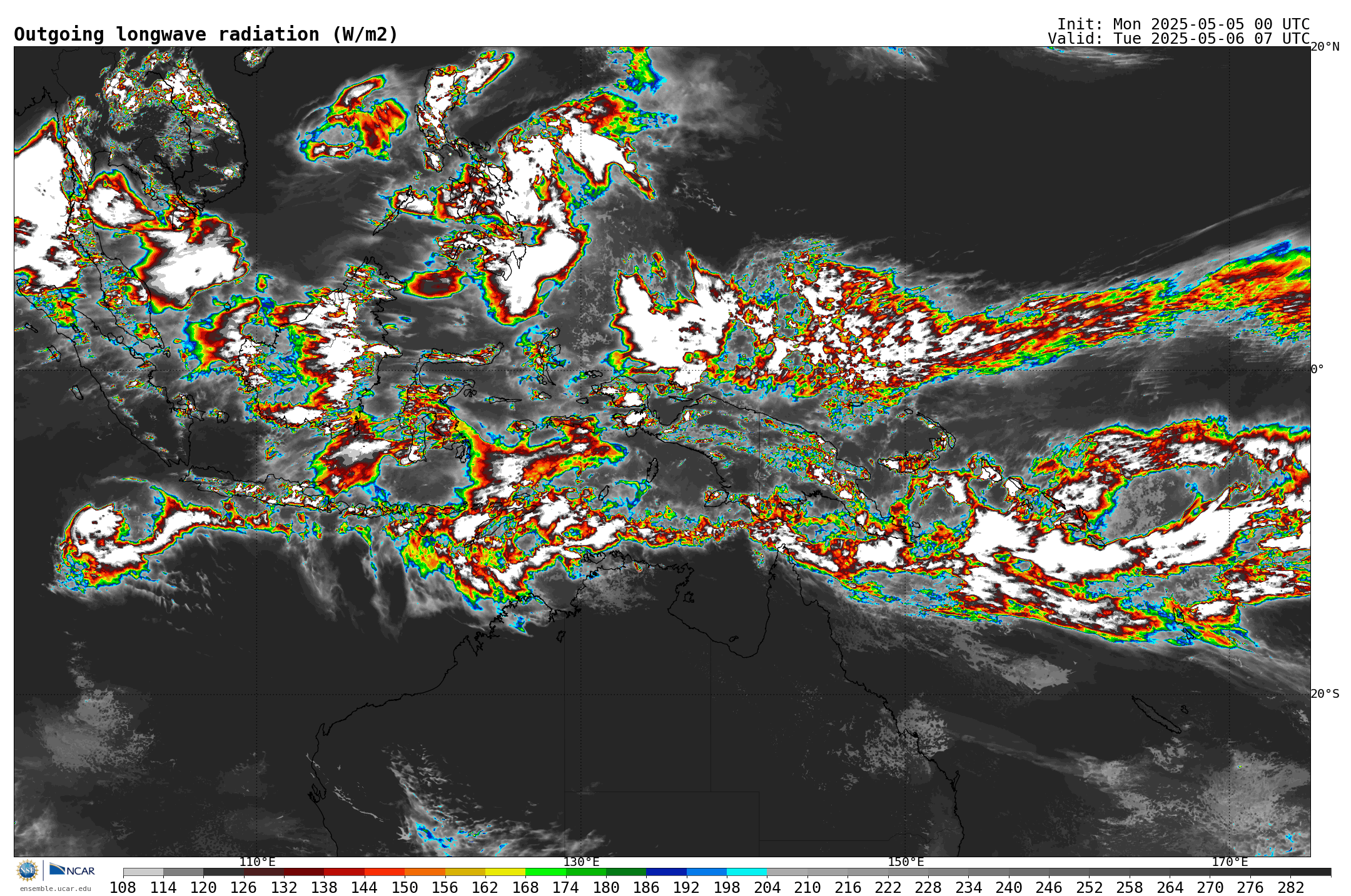
Task: Pick the dark maroon 126–132 colorbar swatch
Action: coord(264,872)
